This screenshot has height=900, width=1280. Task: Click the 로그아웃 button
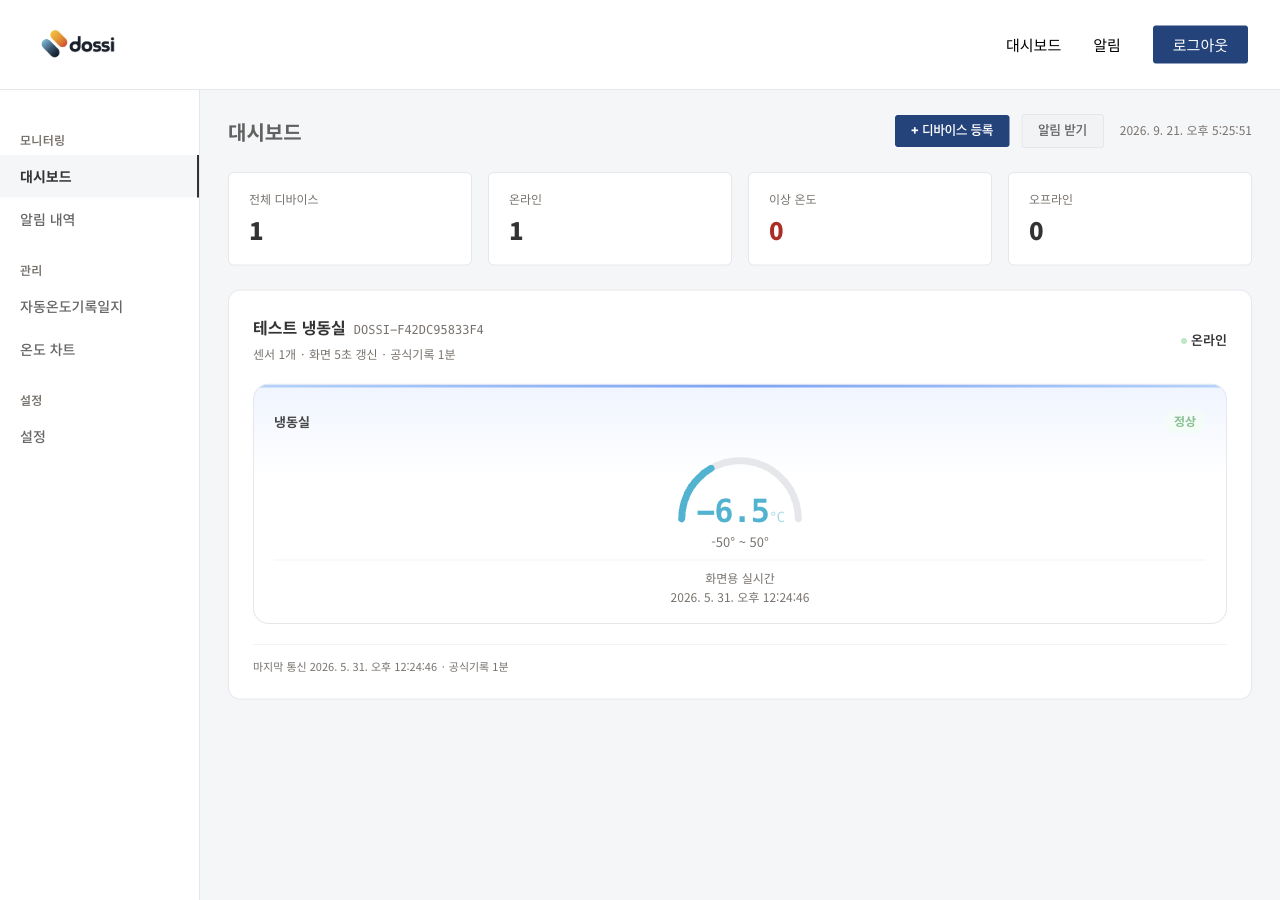click(x=1200, y=45)
